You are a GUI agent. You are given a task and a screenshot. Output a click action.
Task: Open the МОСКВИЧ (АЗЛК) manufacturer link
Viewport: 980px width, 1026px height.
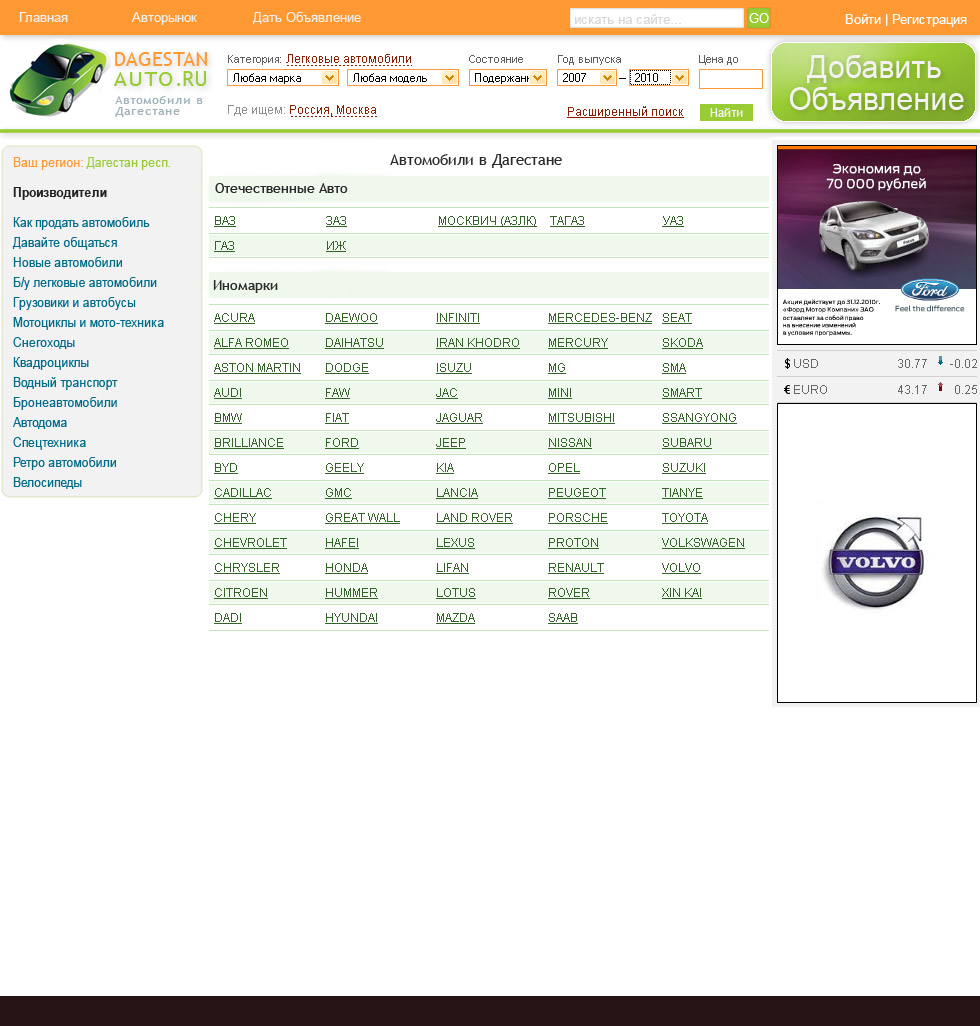point(487,221)
